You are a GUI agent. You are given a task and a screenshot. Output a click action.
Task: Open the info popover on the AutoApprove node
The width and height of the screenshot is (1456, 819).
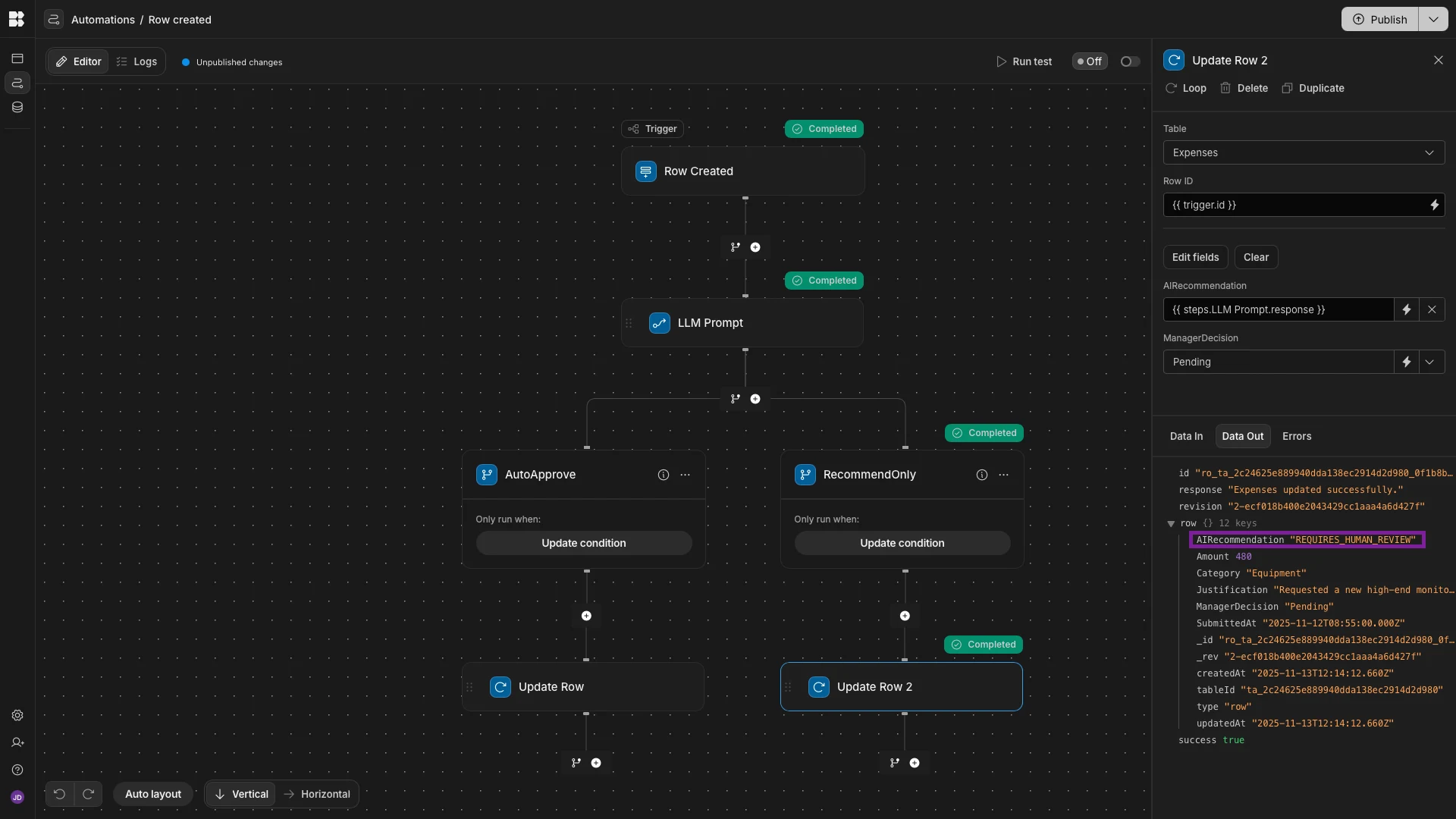pyautogui.click(x=663, y=475)
